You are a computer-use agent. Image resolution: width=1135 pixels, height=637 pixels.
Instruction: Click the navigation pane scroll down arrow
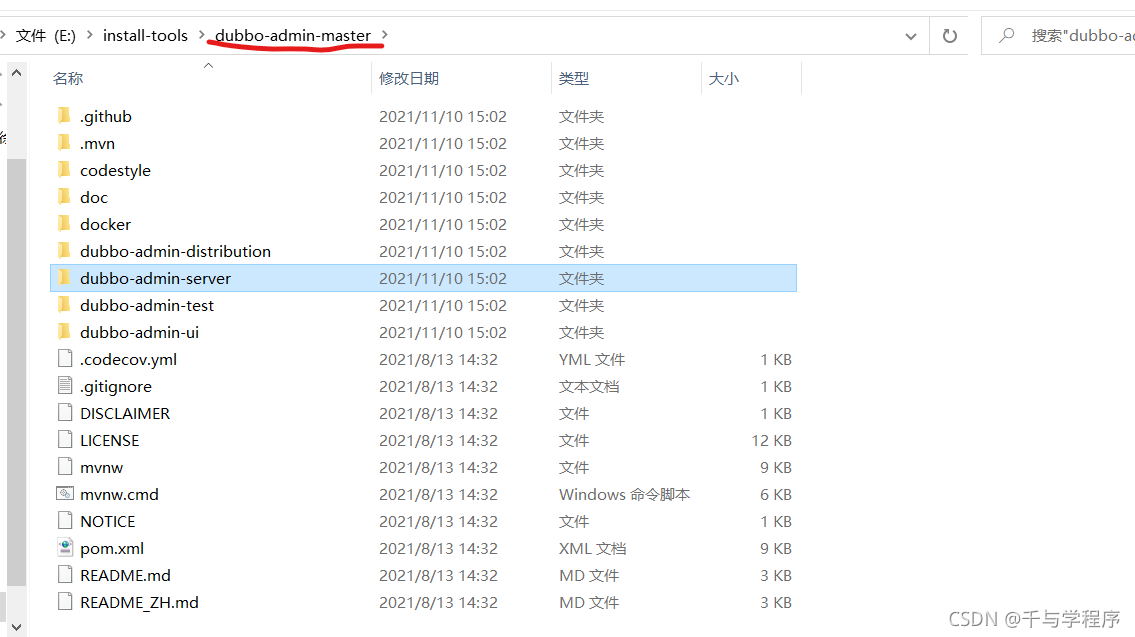(x=17, y=626)
